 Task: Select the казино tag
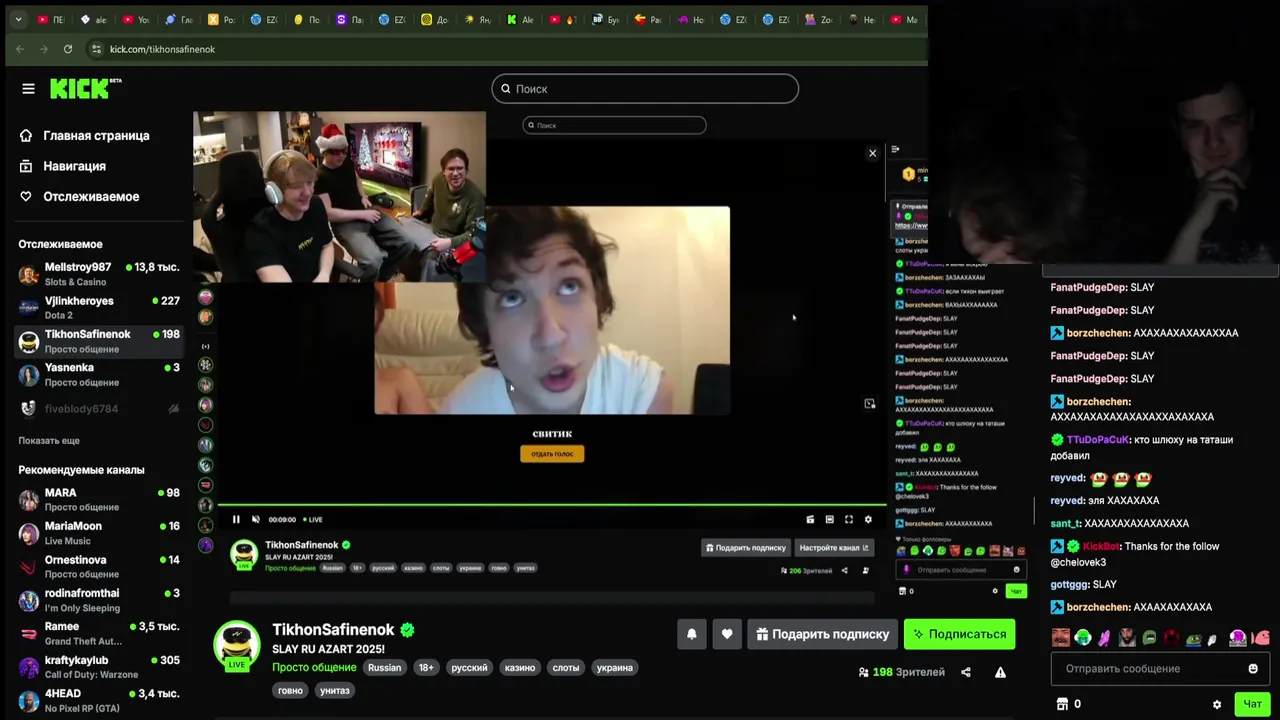click(520, 667)
